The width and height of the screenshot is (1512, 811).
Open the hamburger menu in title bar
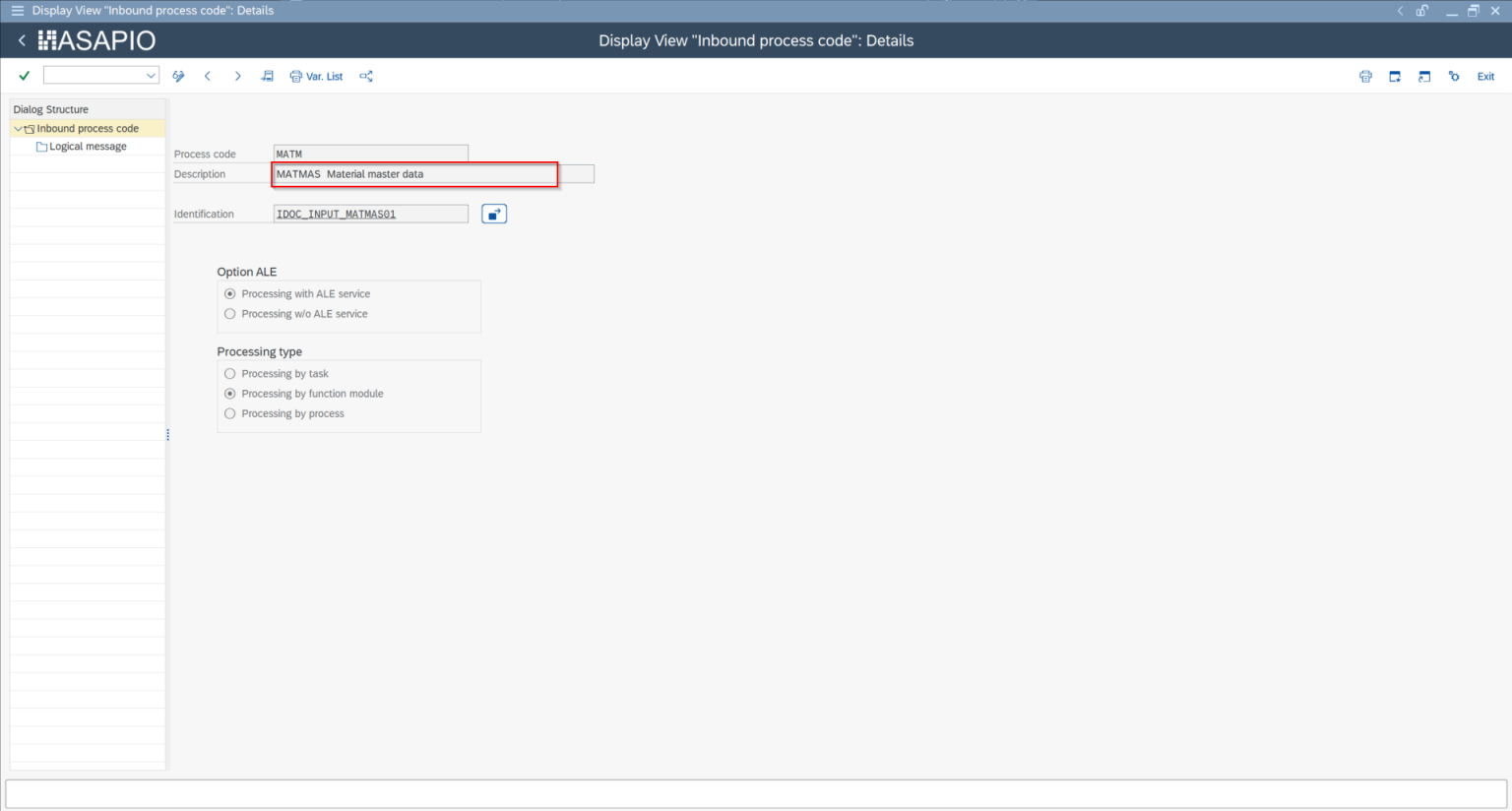point(17,11)
